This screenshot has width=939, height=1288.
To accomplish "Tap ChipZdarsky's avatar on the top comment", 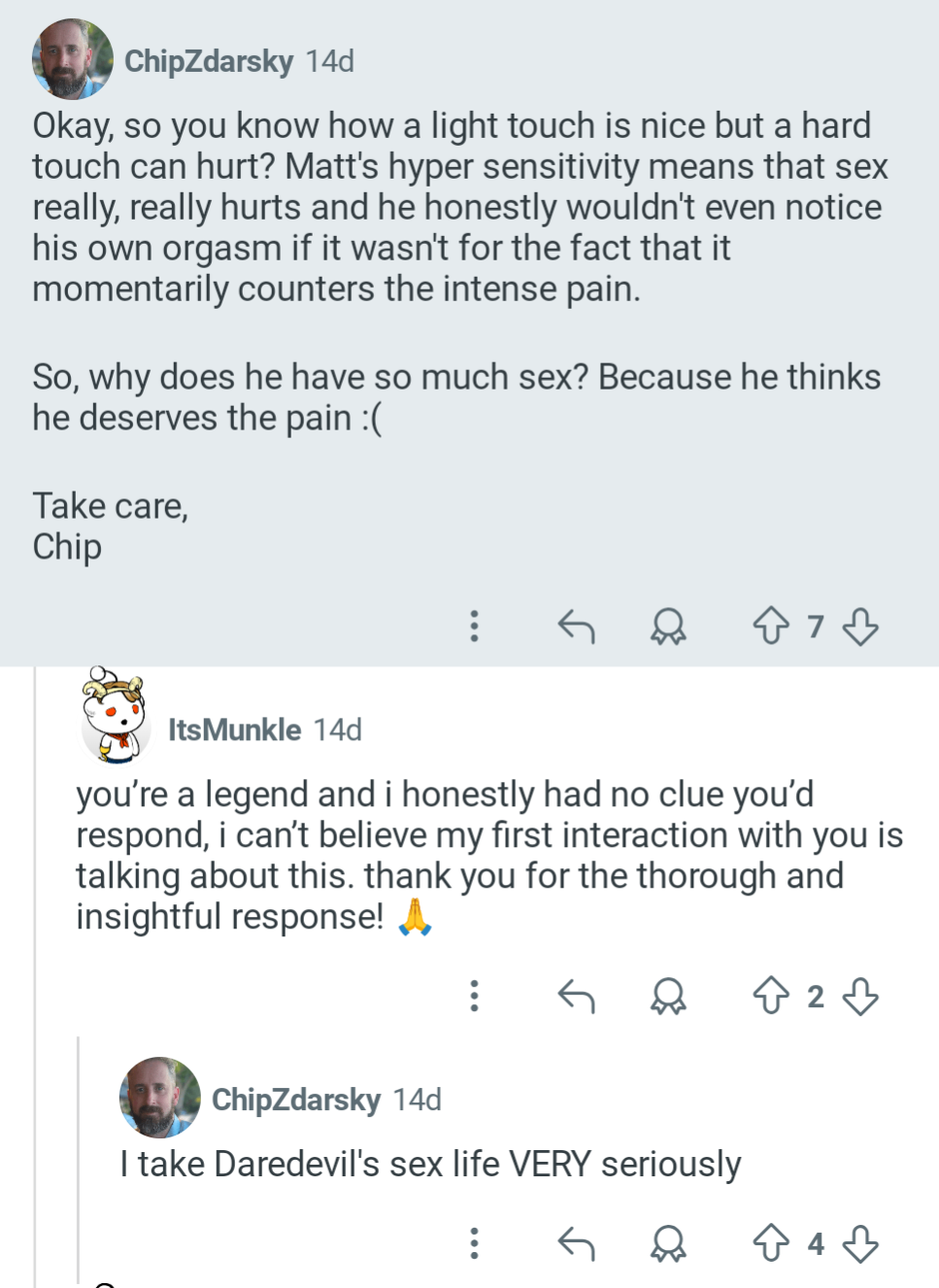I will (73, 59).
